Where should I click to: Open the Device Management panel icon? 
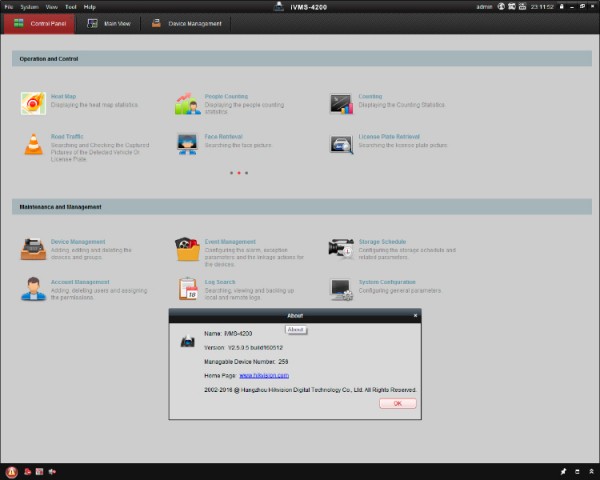click(33, 249)
